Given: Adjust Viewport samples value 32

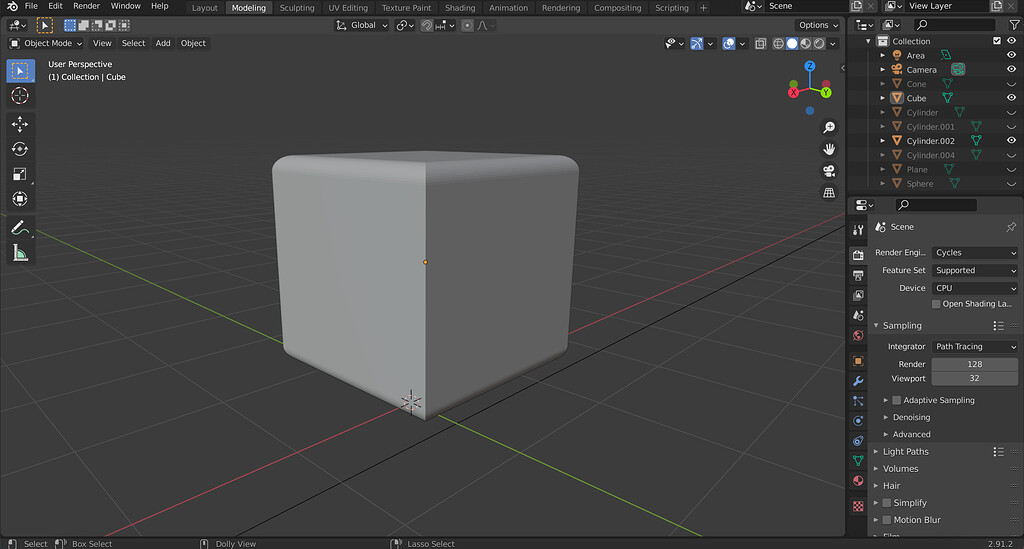Looking at the screenshot, I should (x=974, y=379).
